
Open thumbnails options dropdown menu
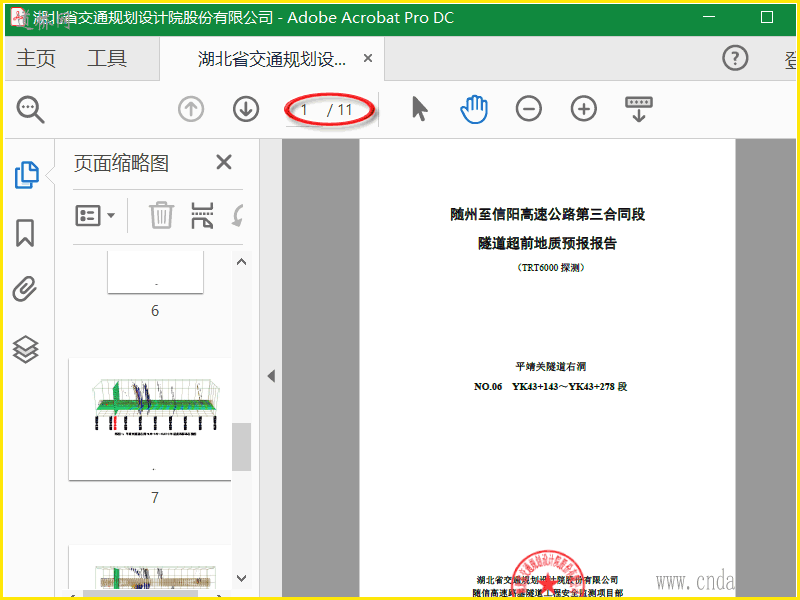[x=95, y=216]
